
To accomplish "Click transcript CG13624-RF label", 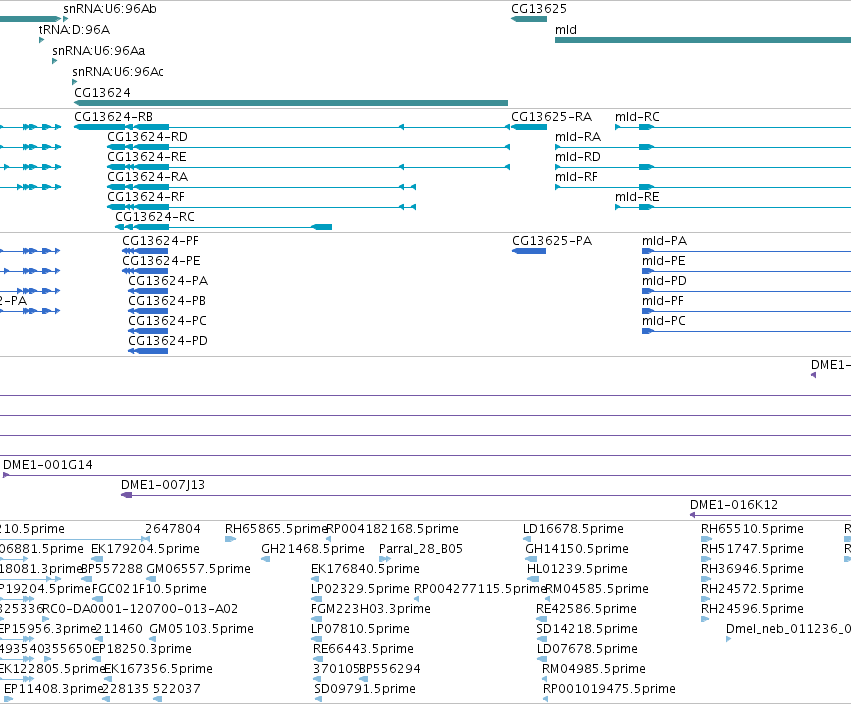I will pos(145,197).
